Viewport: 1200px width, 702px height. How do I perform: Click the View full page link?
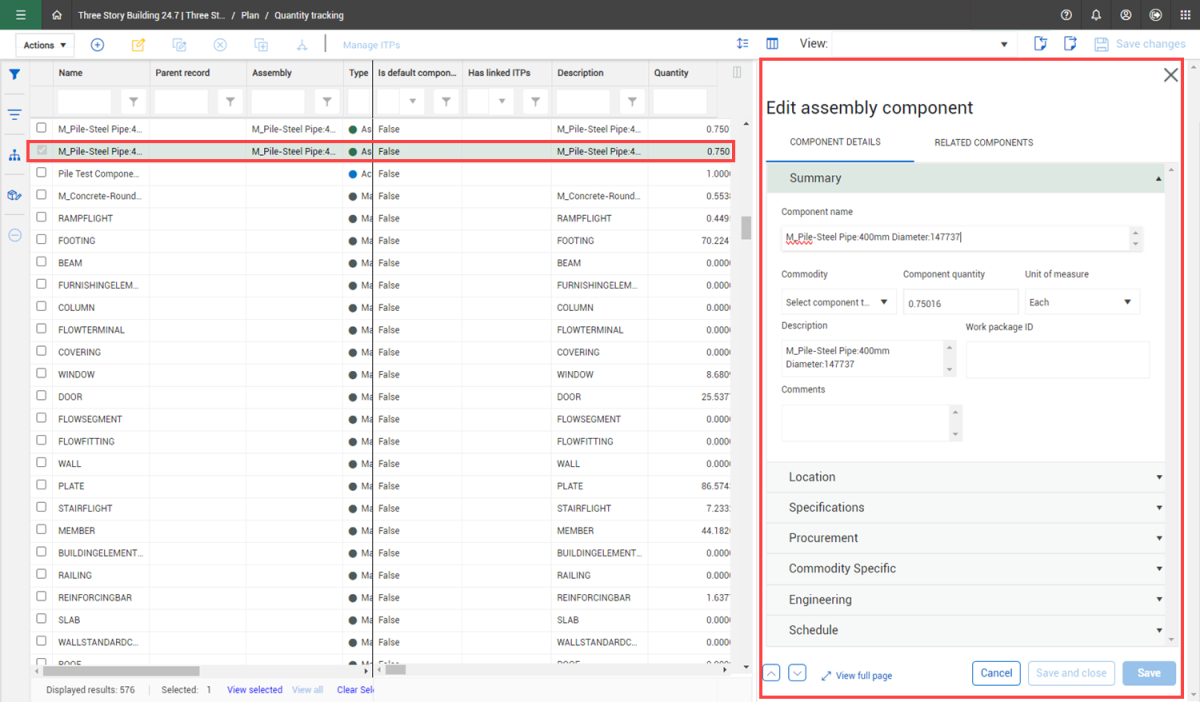[x=857, y=676]
